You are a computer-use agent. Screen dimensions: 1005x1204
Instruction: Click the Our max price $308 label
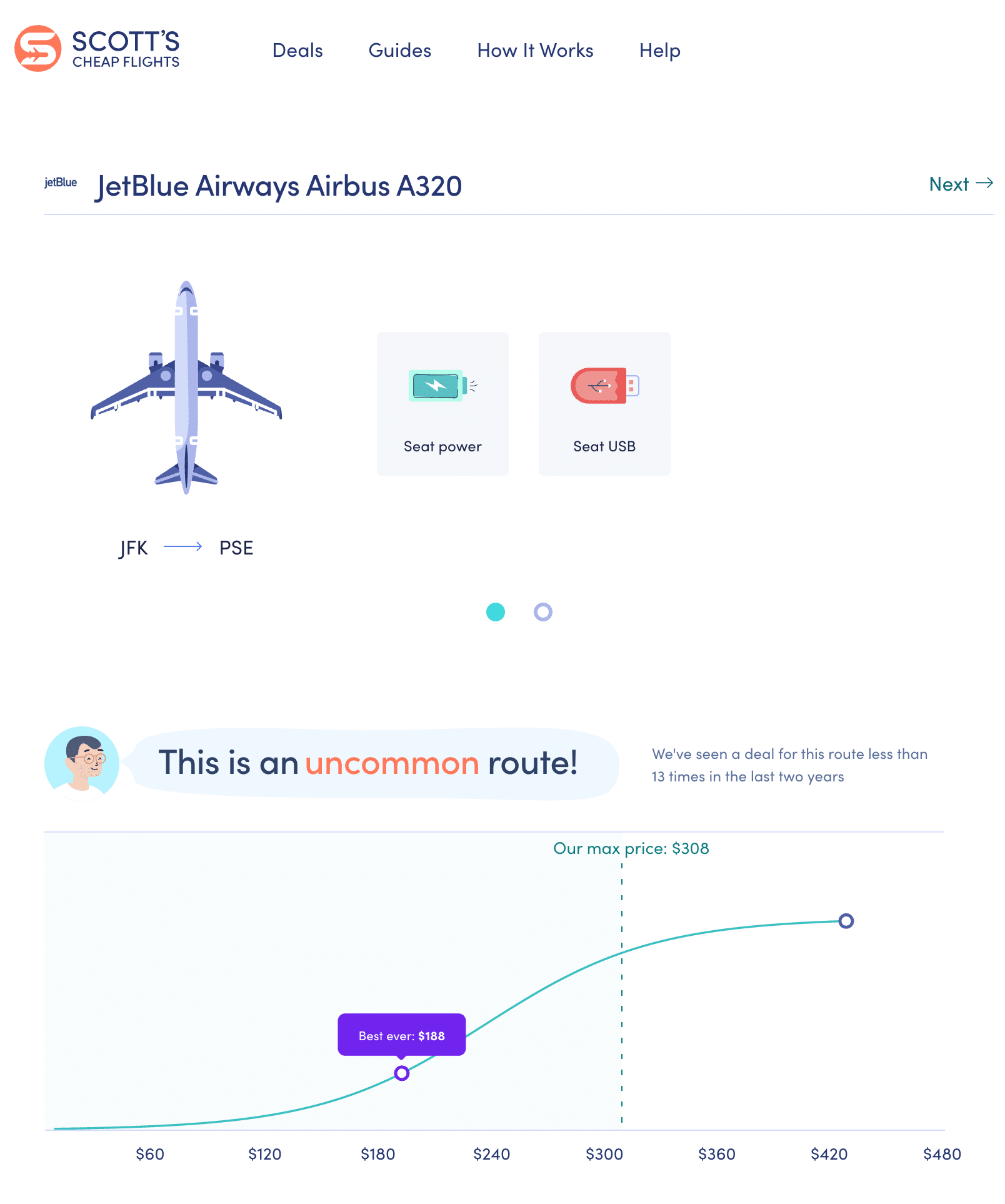(x=631, y=848)
